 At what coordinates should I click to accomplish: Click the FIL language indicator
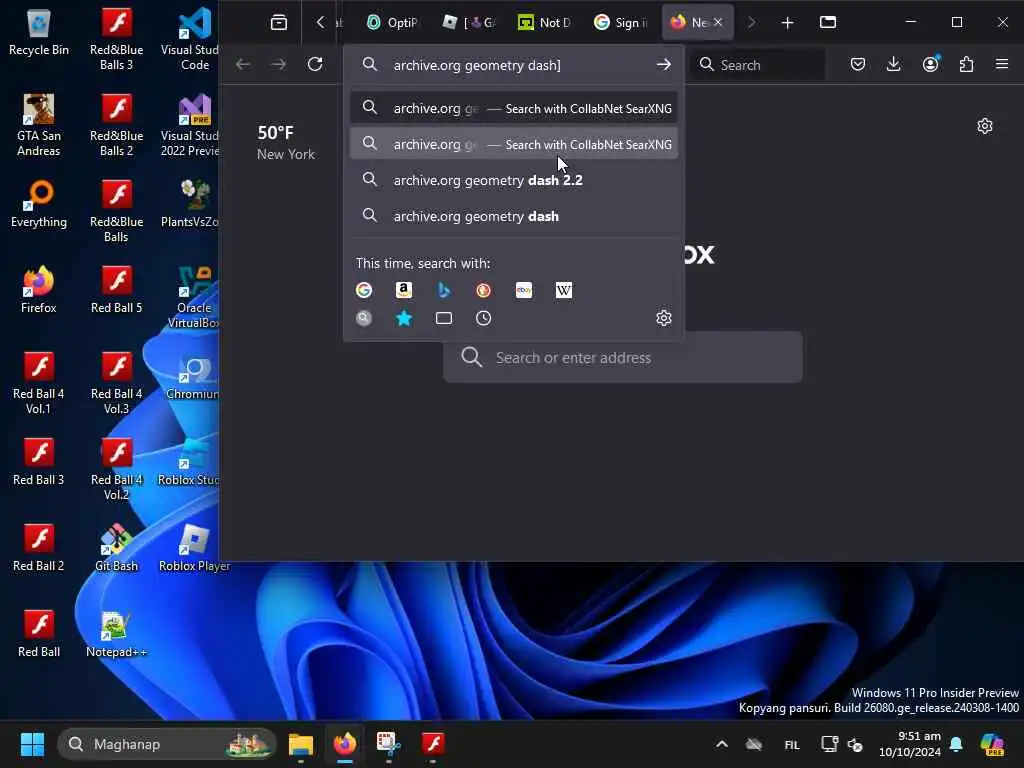(x=792, y=744)
